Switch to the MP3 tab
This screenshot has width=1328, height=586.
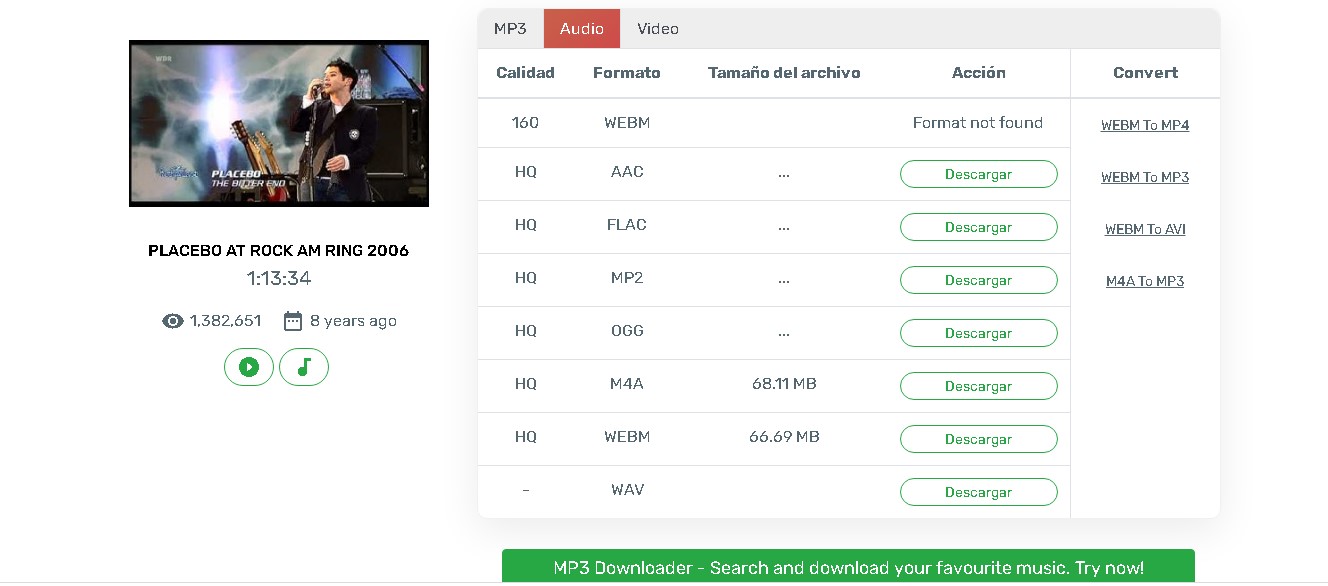click(x=509, y=28)
